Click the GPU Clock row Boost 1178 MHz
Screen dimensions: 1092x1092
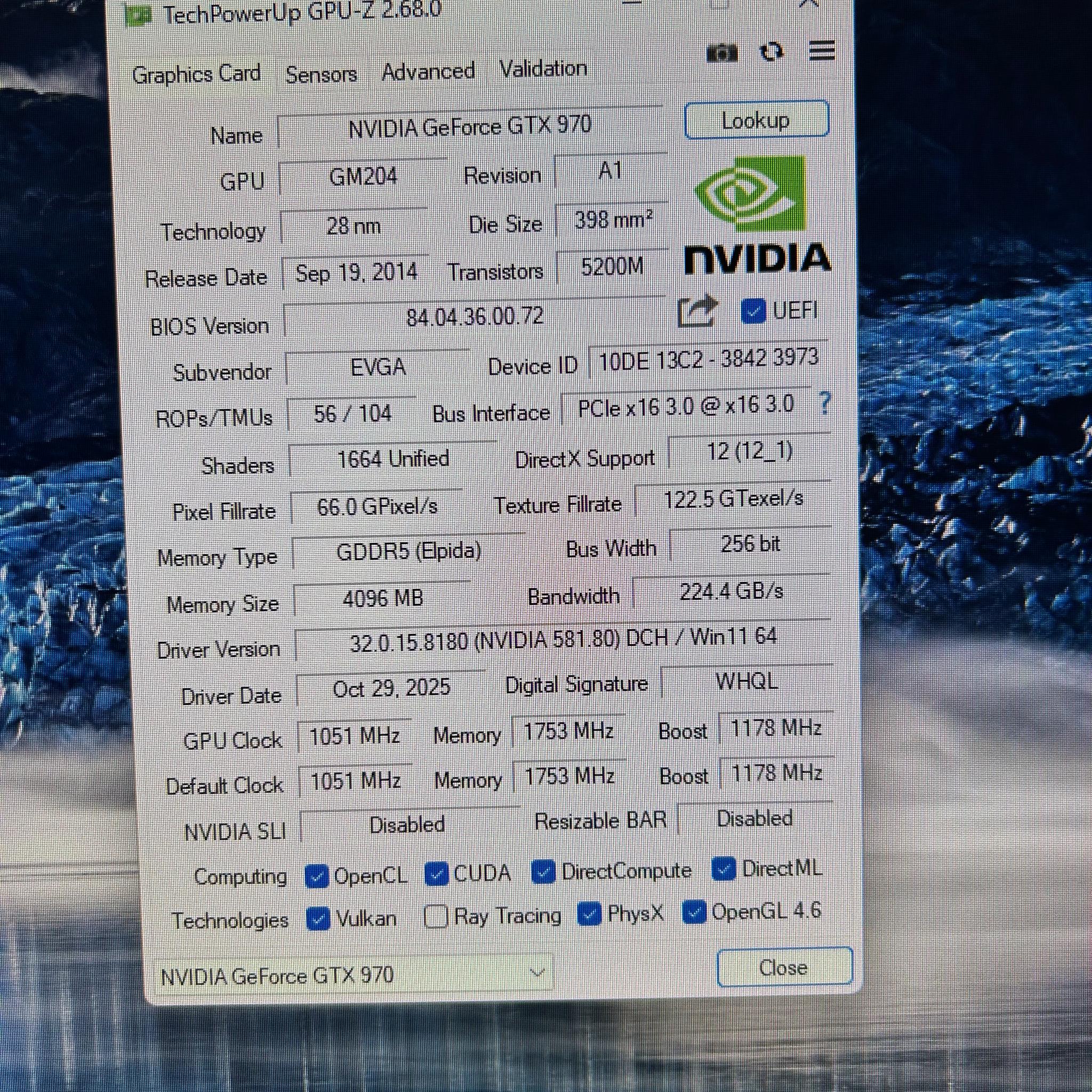[775, 728]
